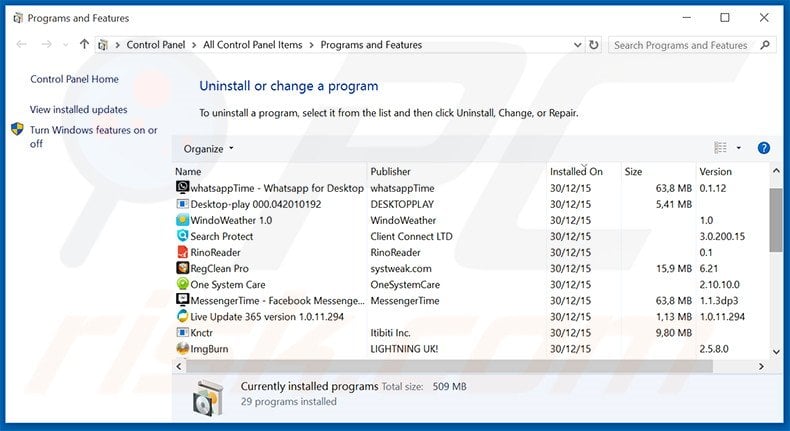The width and height of the screenshot is (790, 431).
Task: Sort by the Size column header
Action: pyautogui.click(x=633, y=171)
